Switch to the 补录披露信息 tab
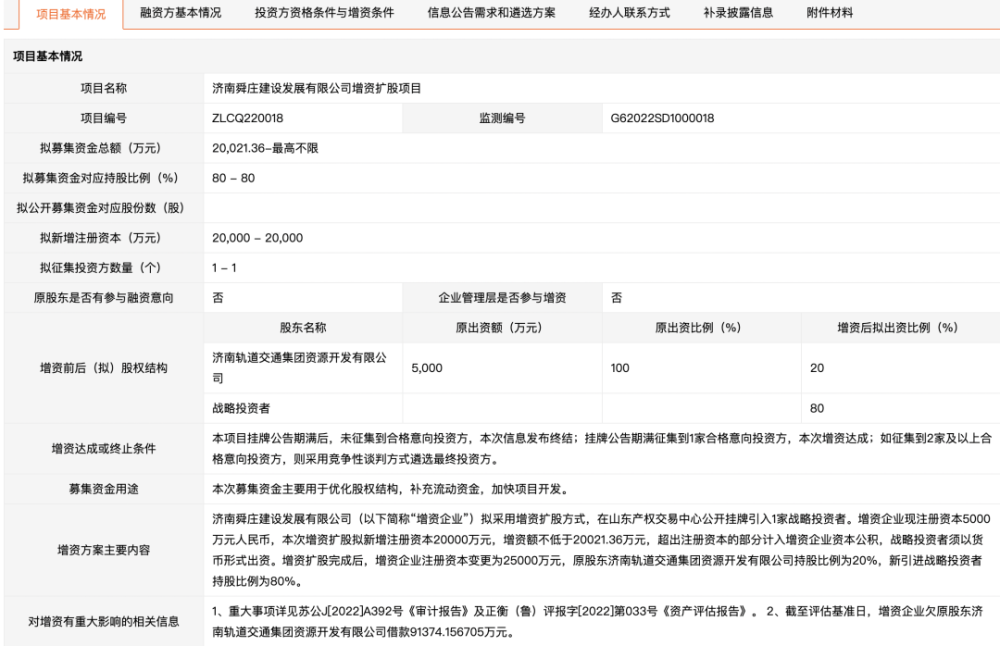Image resolution: width=1000 pixels, height=646 pixels. tap(736, 14)
